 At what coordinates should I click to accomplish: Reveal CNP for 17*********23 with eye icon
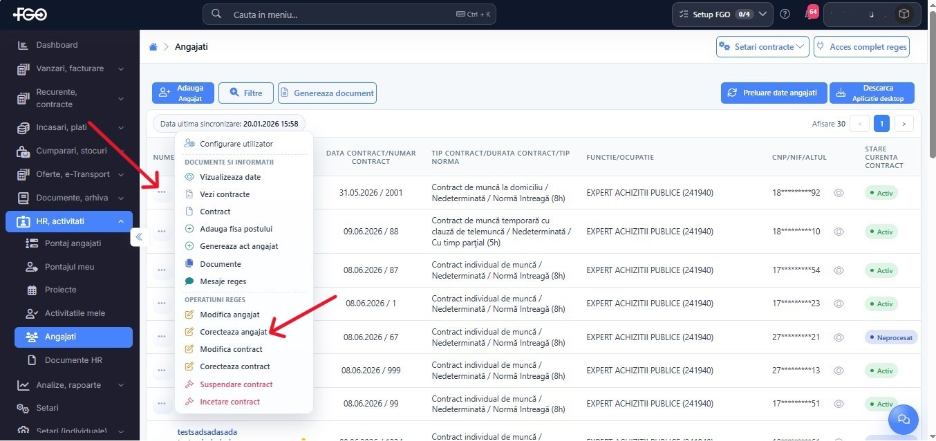click(x=839, y=304)
